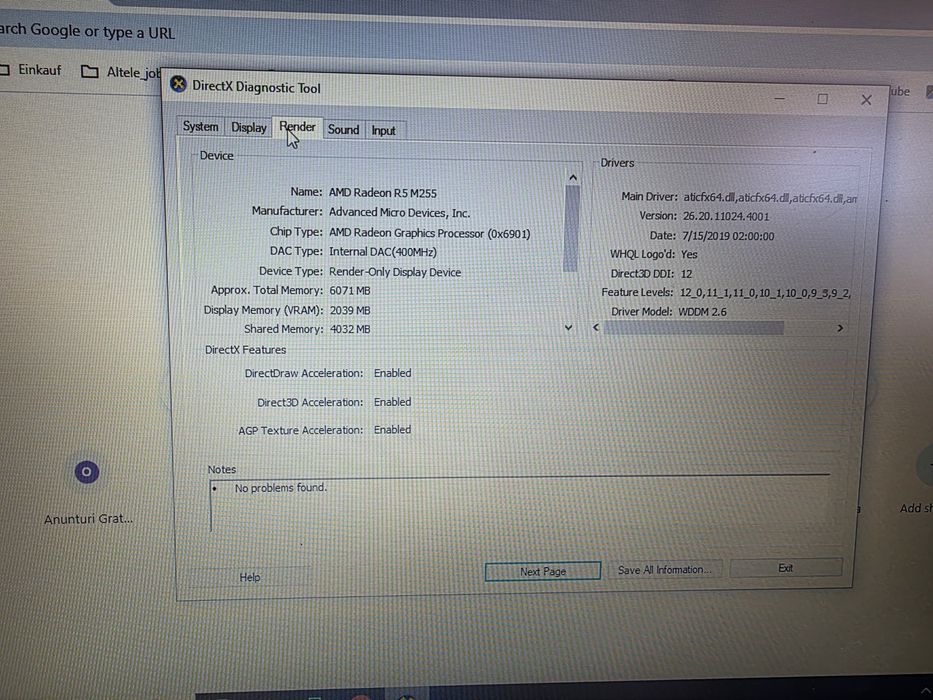Click the Chip Type value text
933x700 pixels.
(430, 233)
